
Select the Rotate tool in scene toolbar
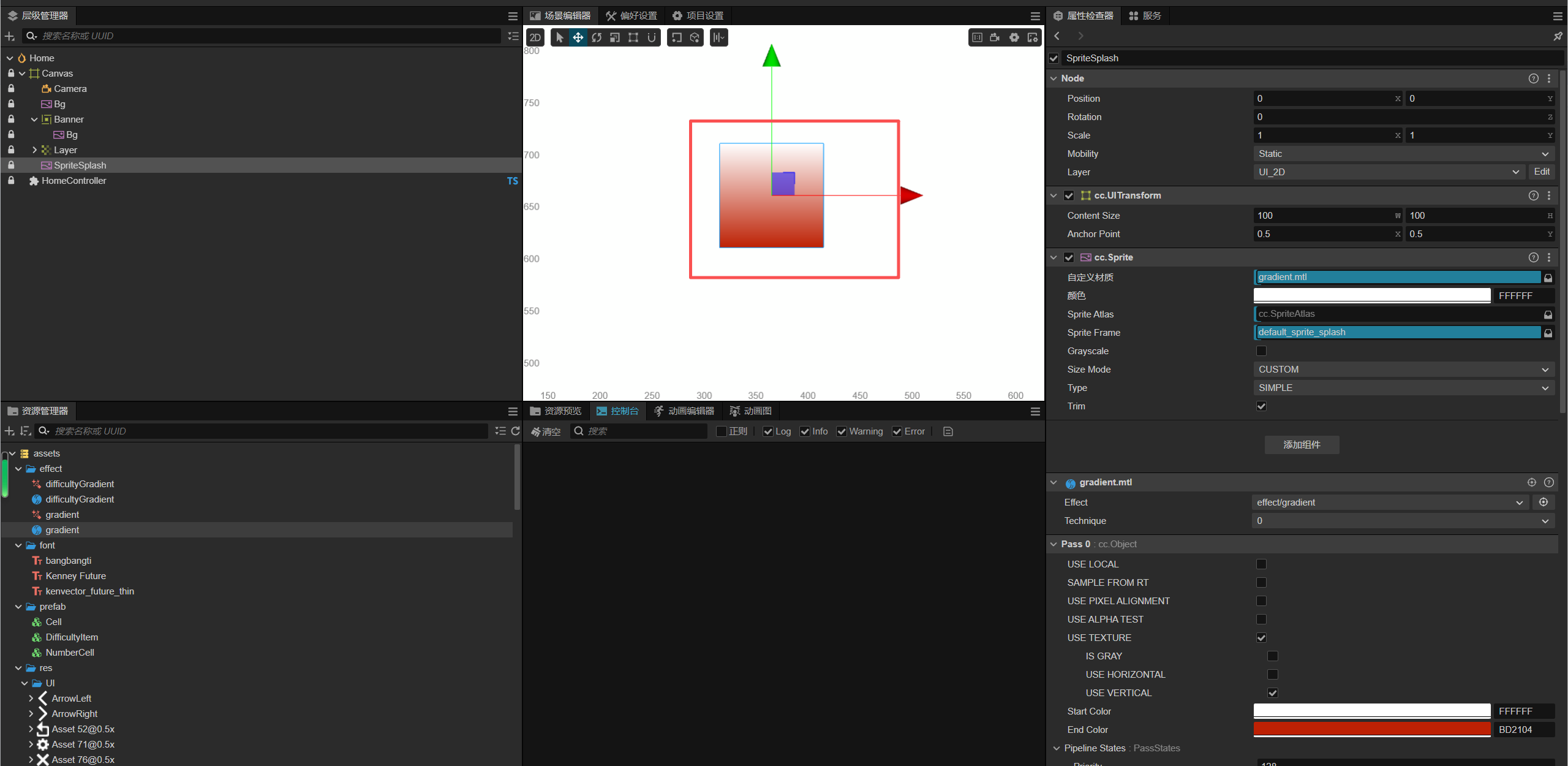click(x=596, y=37)
